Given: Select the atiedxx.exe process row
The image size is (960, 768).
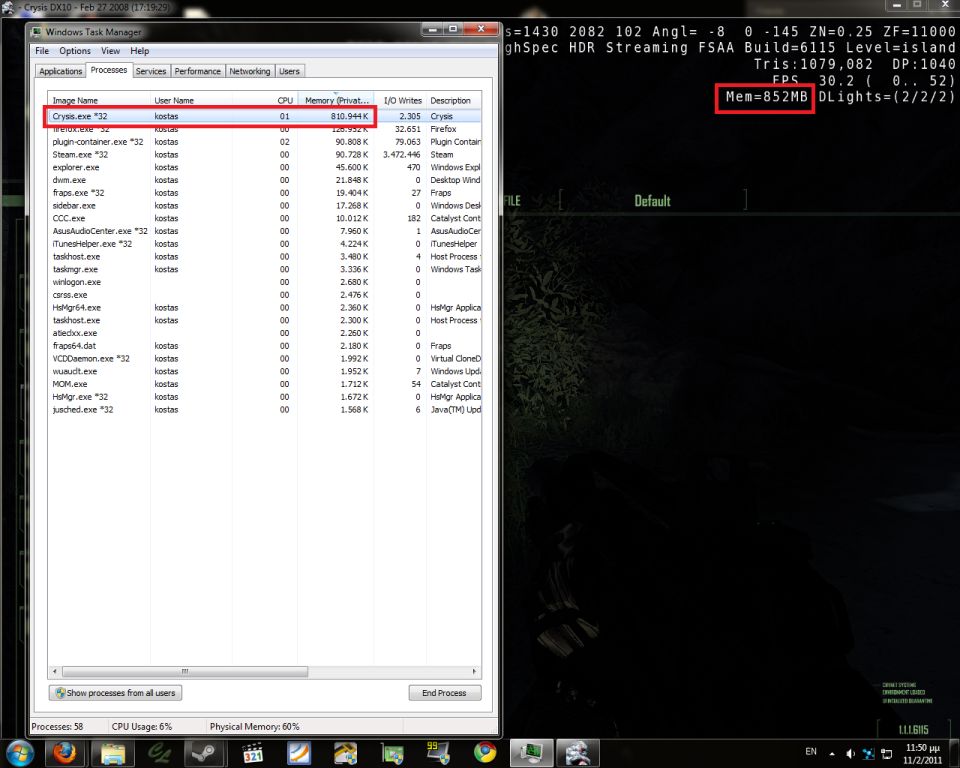Looking at the screenshot, I should (x=264, y=333).
